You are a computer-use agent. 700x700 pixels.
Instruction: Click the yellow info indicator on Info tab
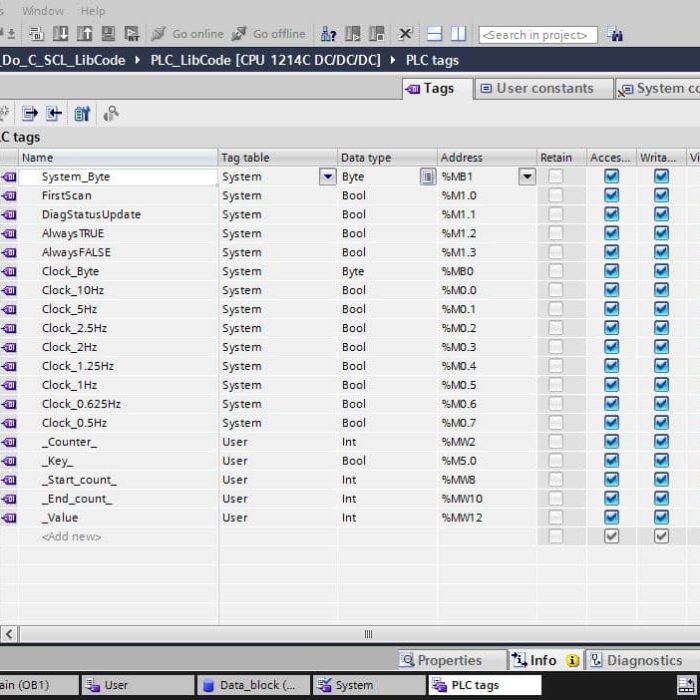click(x=572, y=660)
